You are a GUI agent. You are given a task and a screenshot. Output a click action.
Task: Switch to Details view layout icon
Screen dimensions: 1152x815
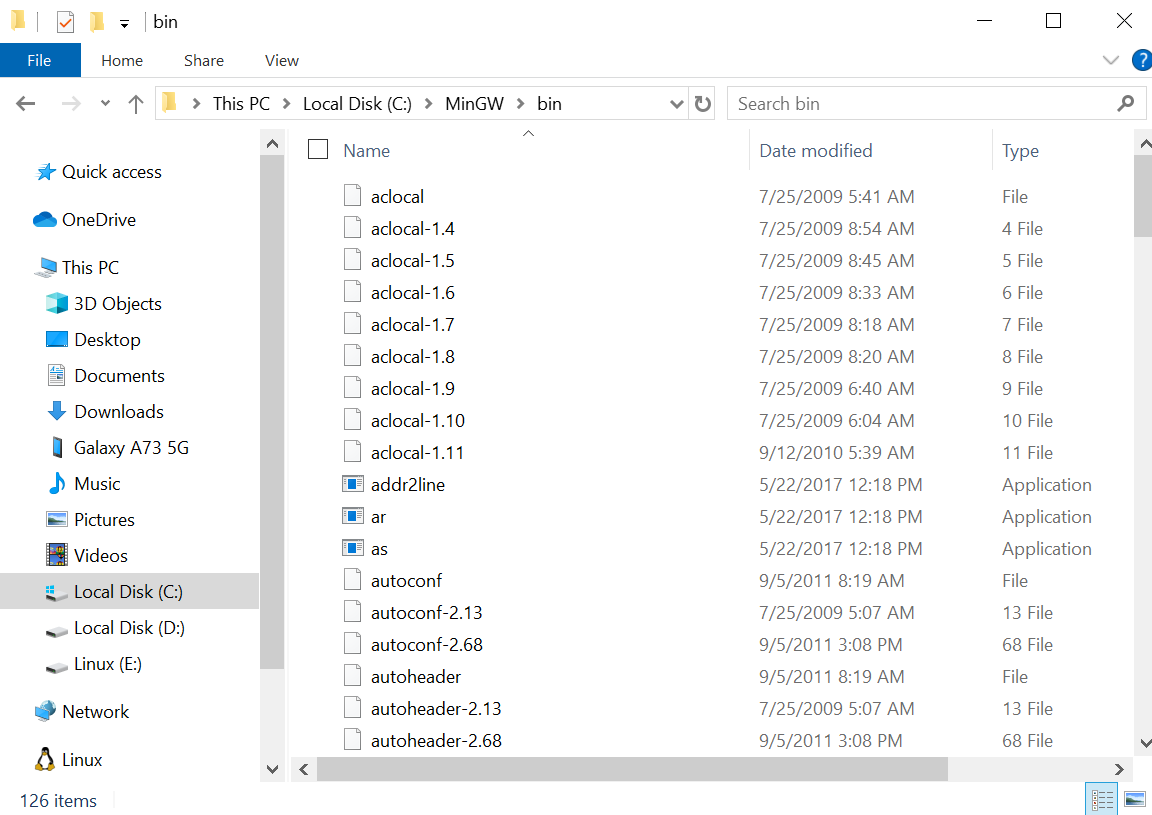[x=1101, y=800]
